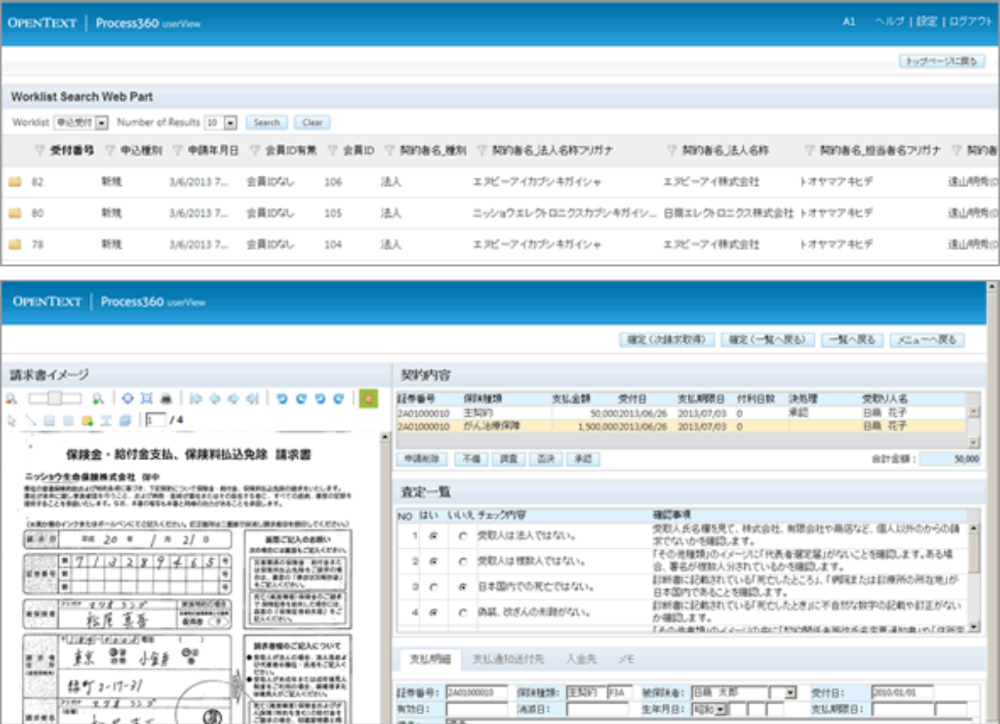Switch to メモ tab
Screen dimensions: 1000x724
coord(626,659)
